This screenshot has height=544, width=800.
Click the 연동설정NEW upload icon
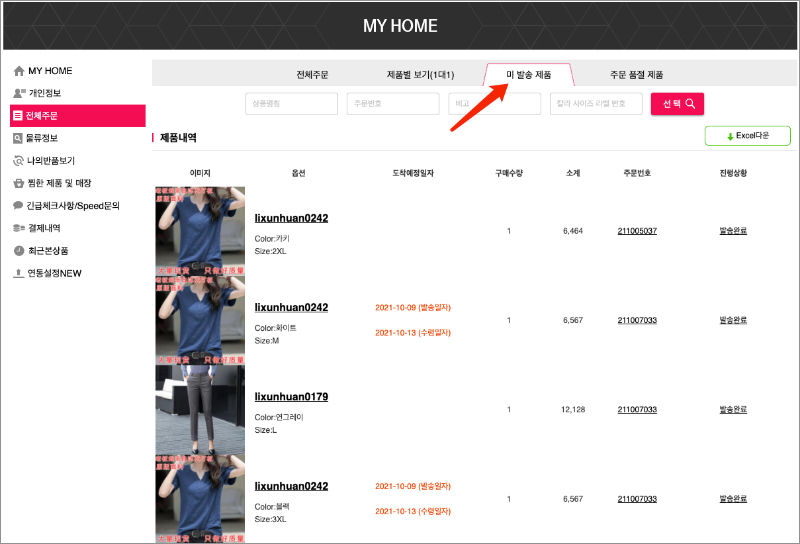[18, 273]
